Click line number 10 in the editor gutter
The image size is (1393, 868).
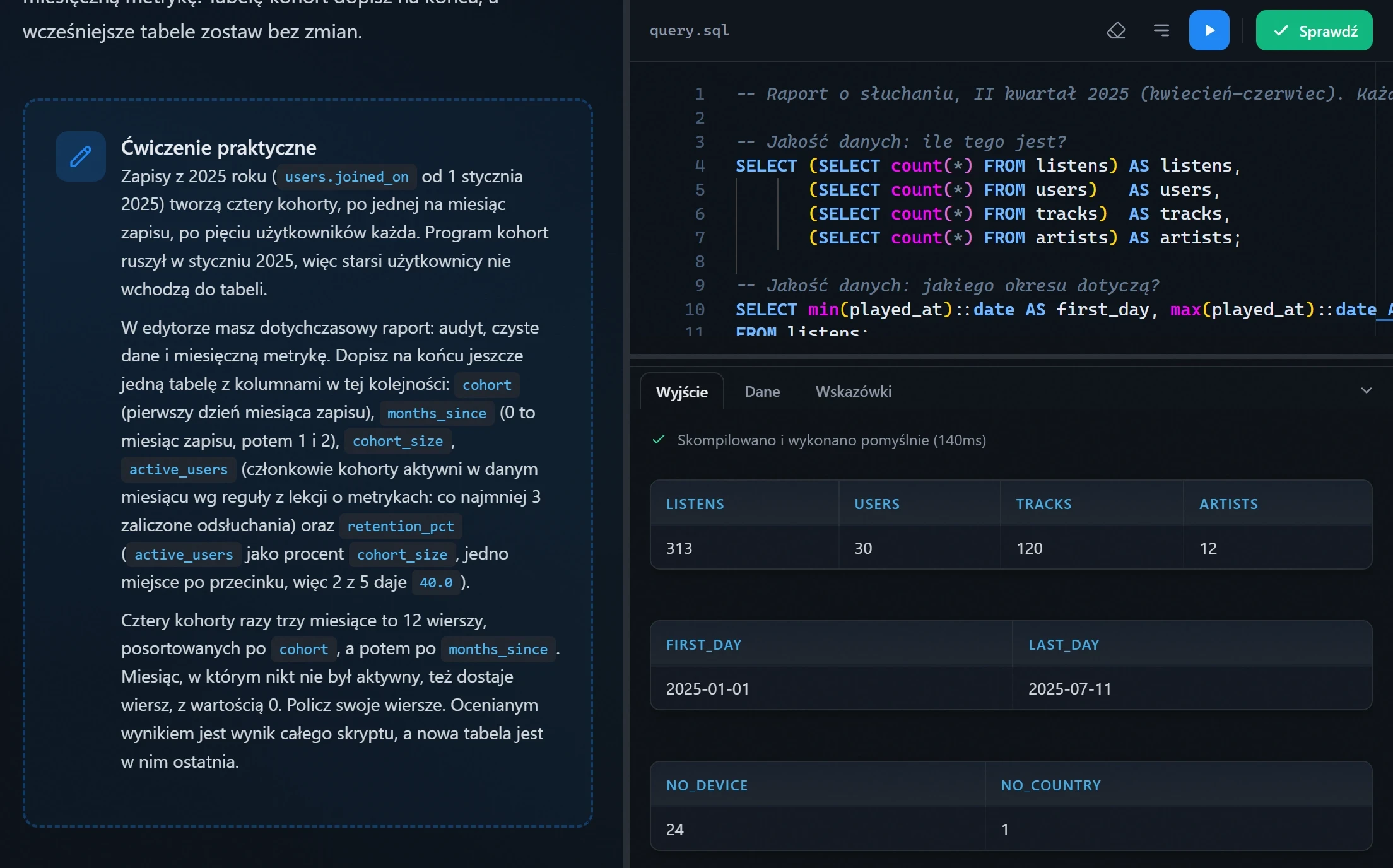tap(695, 309)
